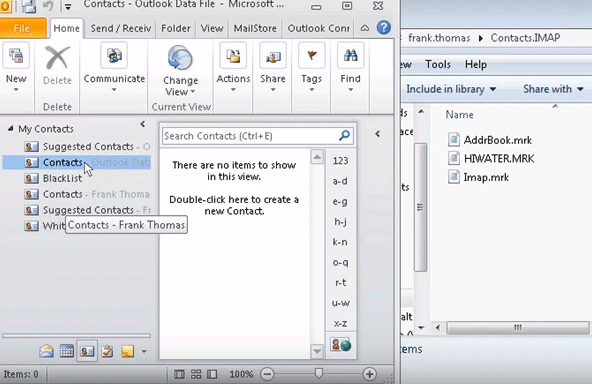Open Include in library dropdown in Explorer

pyautogui.click(x=451, y=89)
